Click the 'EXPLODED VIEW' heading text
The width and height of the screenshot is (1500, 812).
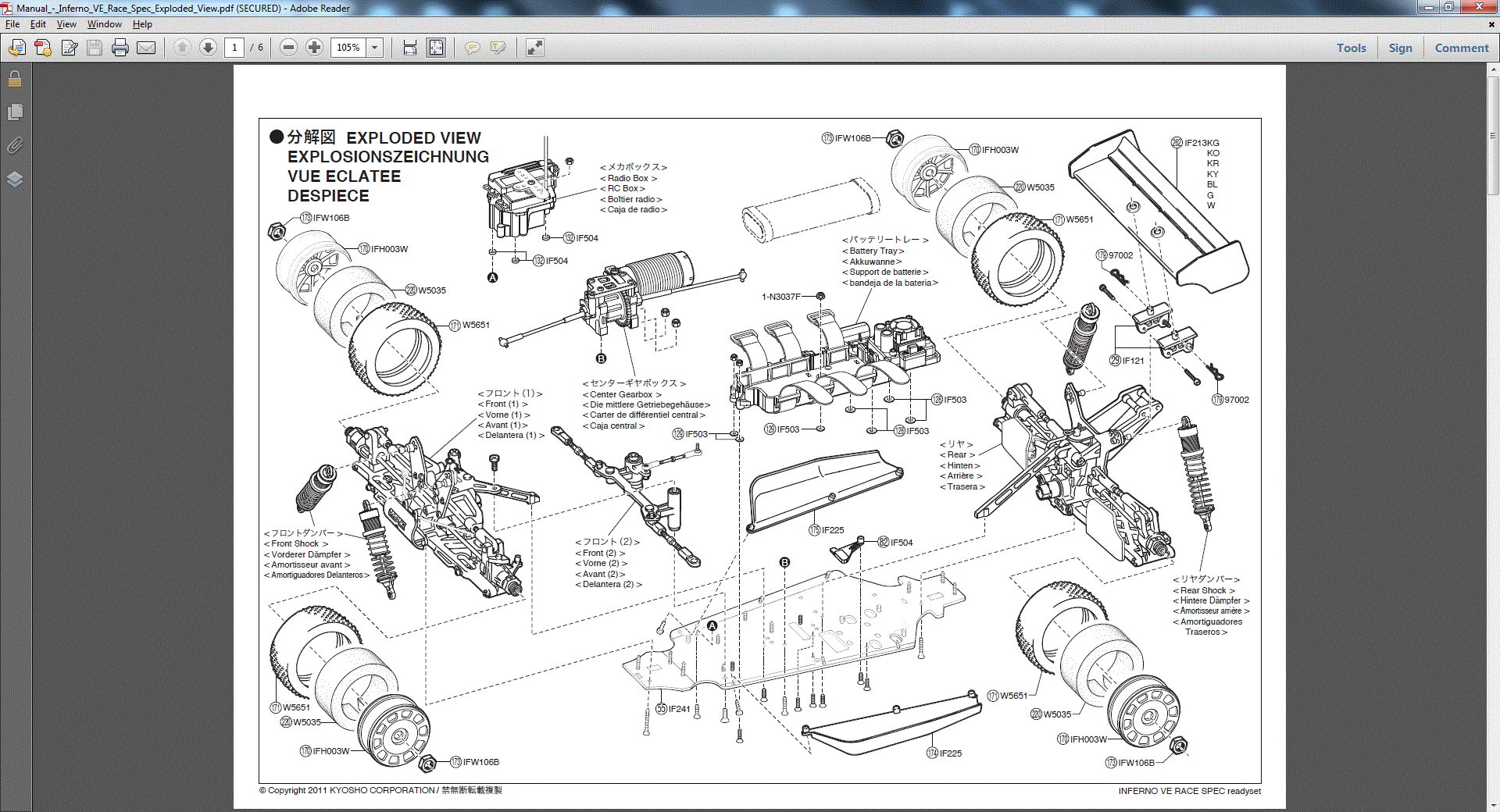click(x=413, y=138)
